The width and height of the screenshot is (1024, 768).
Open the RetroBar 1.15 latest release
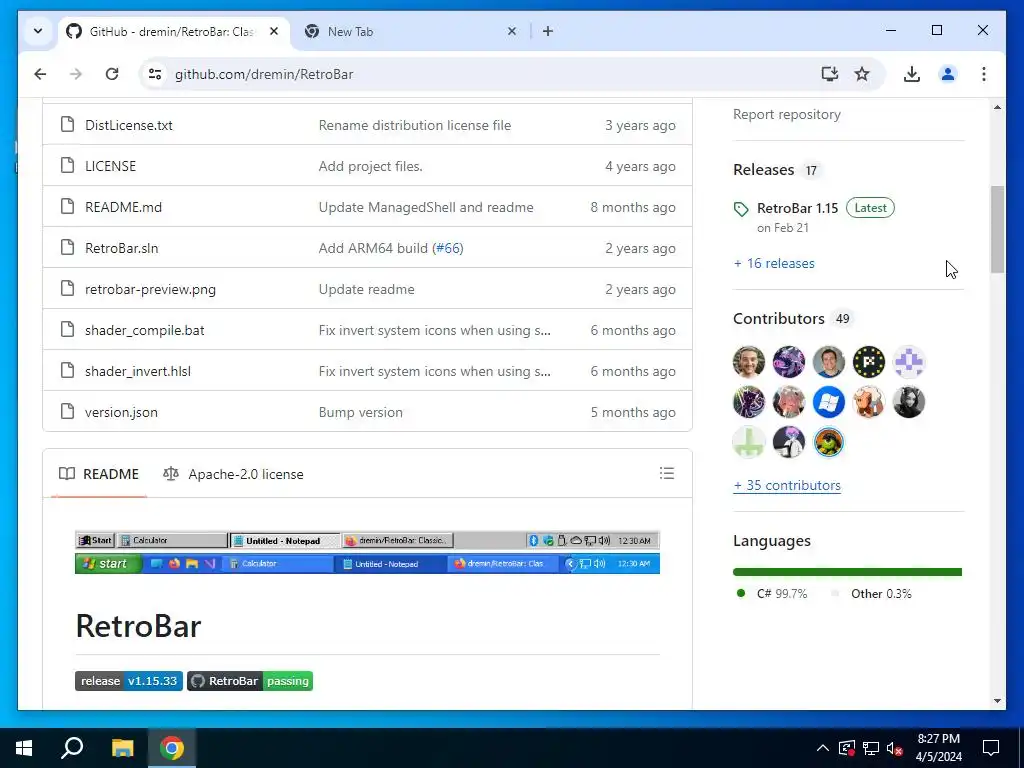[797, 208]
